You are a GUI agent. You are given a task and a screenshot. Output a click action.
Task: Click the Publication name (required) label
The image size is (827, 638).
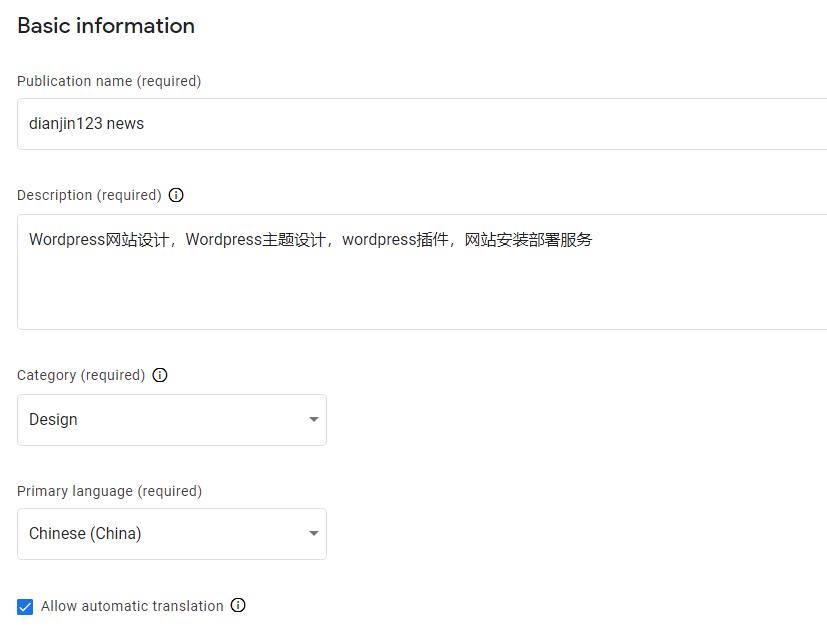click(109, 81)
